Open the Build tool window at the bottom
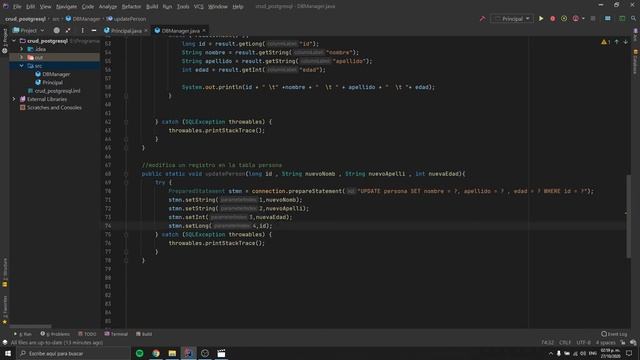The width and height of the screenshot is (640, 360). click(x=144, y=334)
